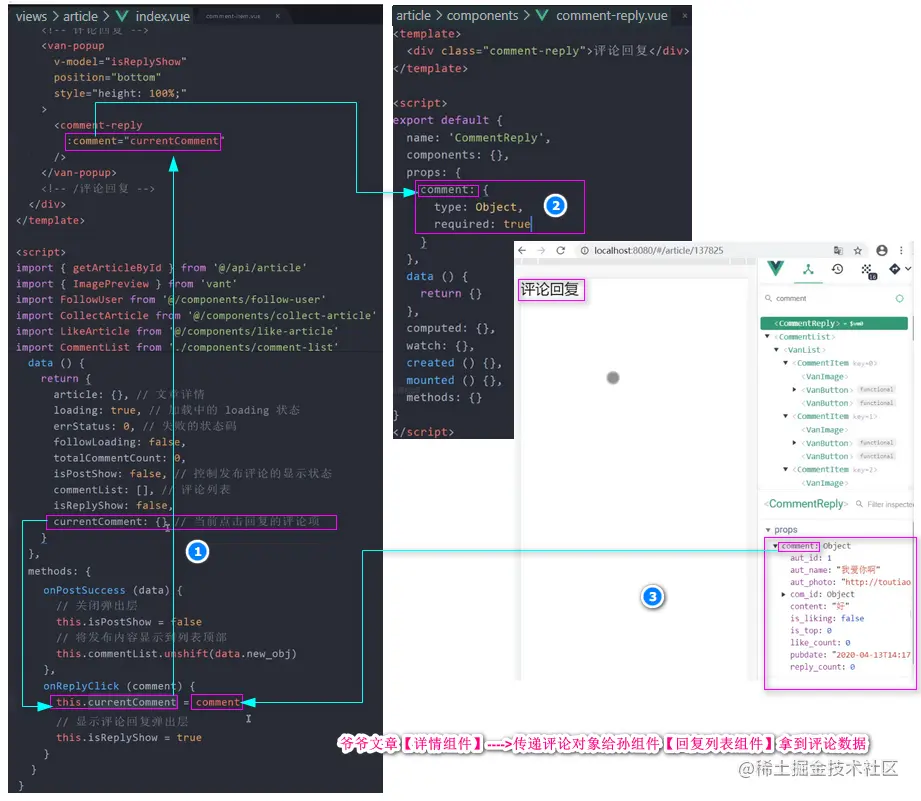Select VanImage under CommentItem key=1

(825, 430)
